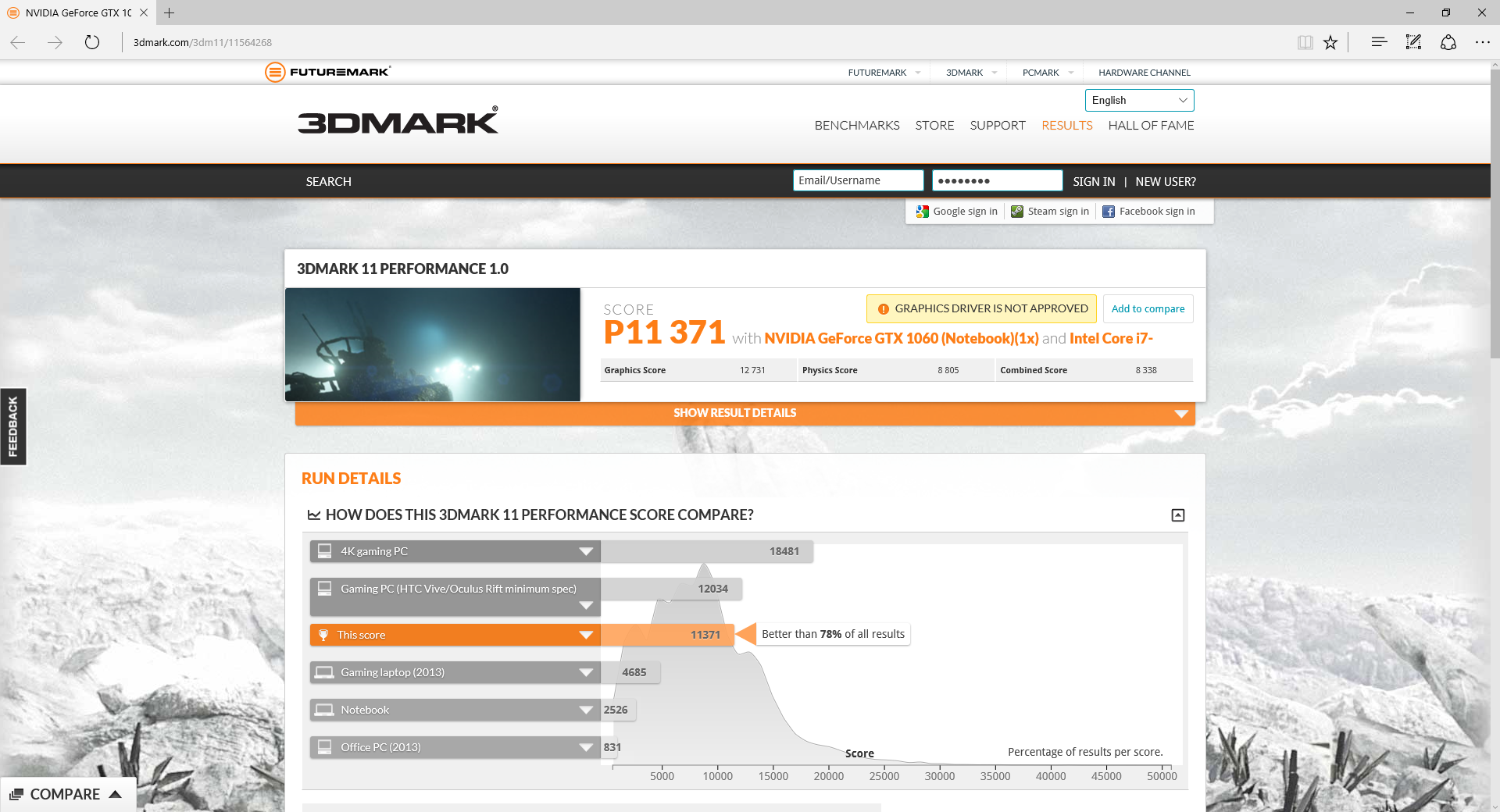Open the HALL OF FAME menu item
The width and height of the screenshot is (1500, 812).
[x=1151, y=125]
